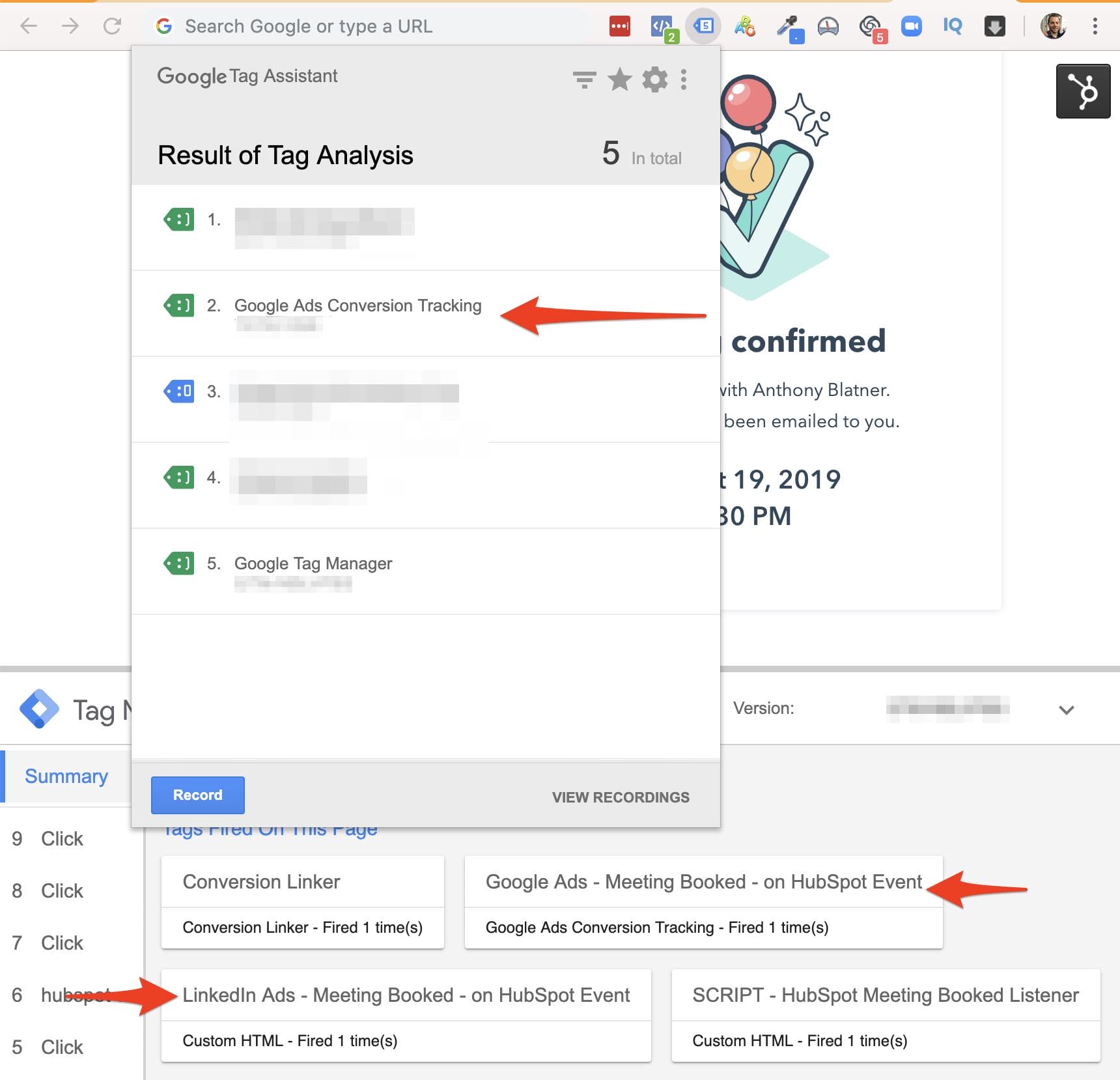This screenshot has width=1120, height=1080.
Task: Open the eyedropper color picker extension
Action: (790, 28)
